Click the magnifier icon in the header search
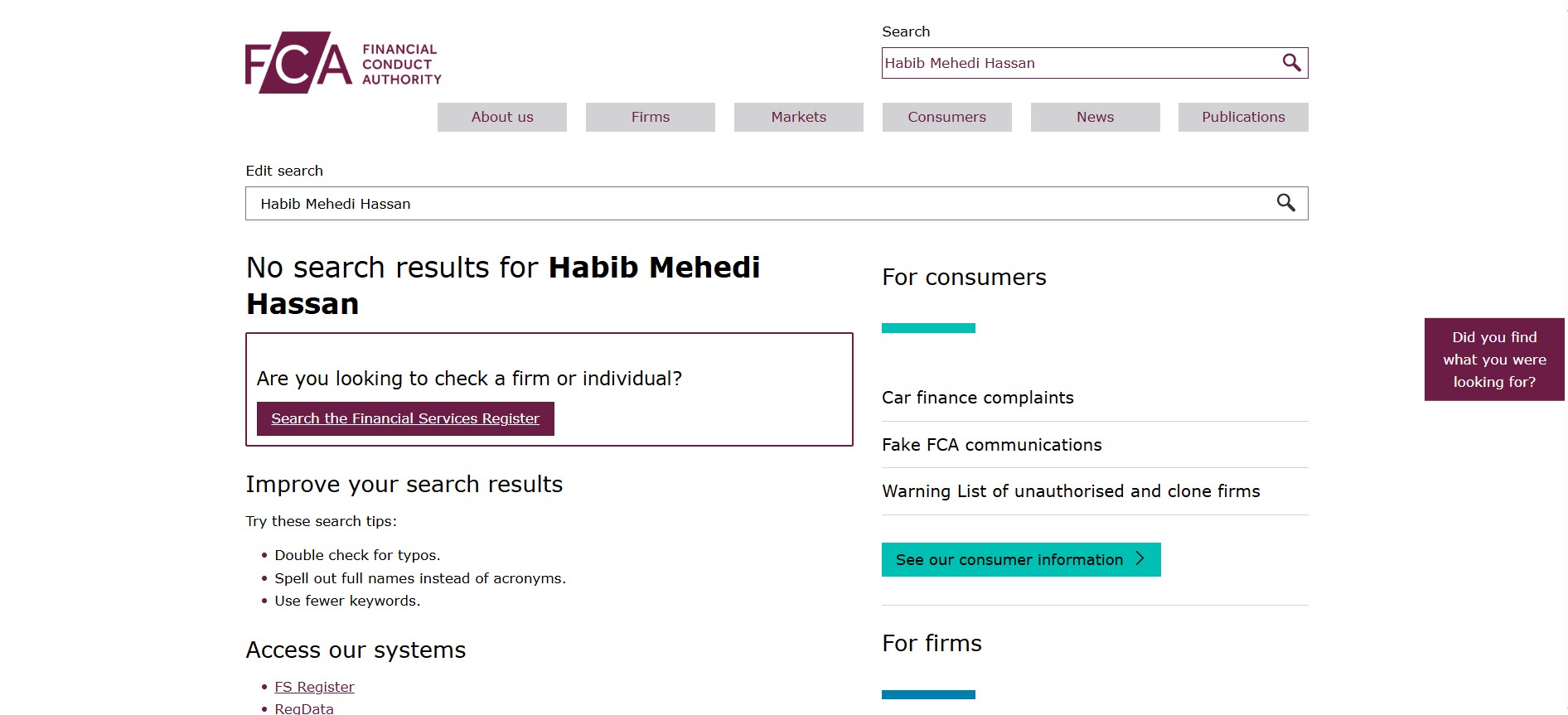Image resolution: width=1568 pixels, height=715 pixels. tap(1291, 63)
